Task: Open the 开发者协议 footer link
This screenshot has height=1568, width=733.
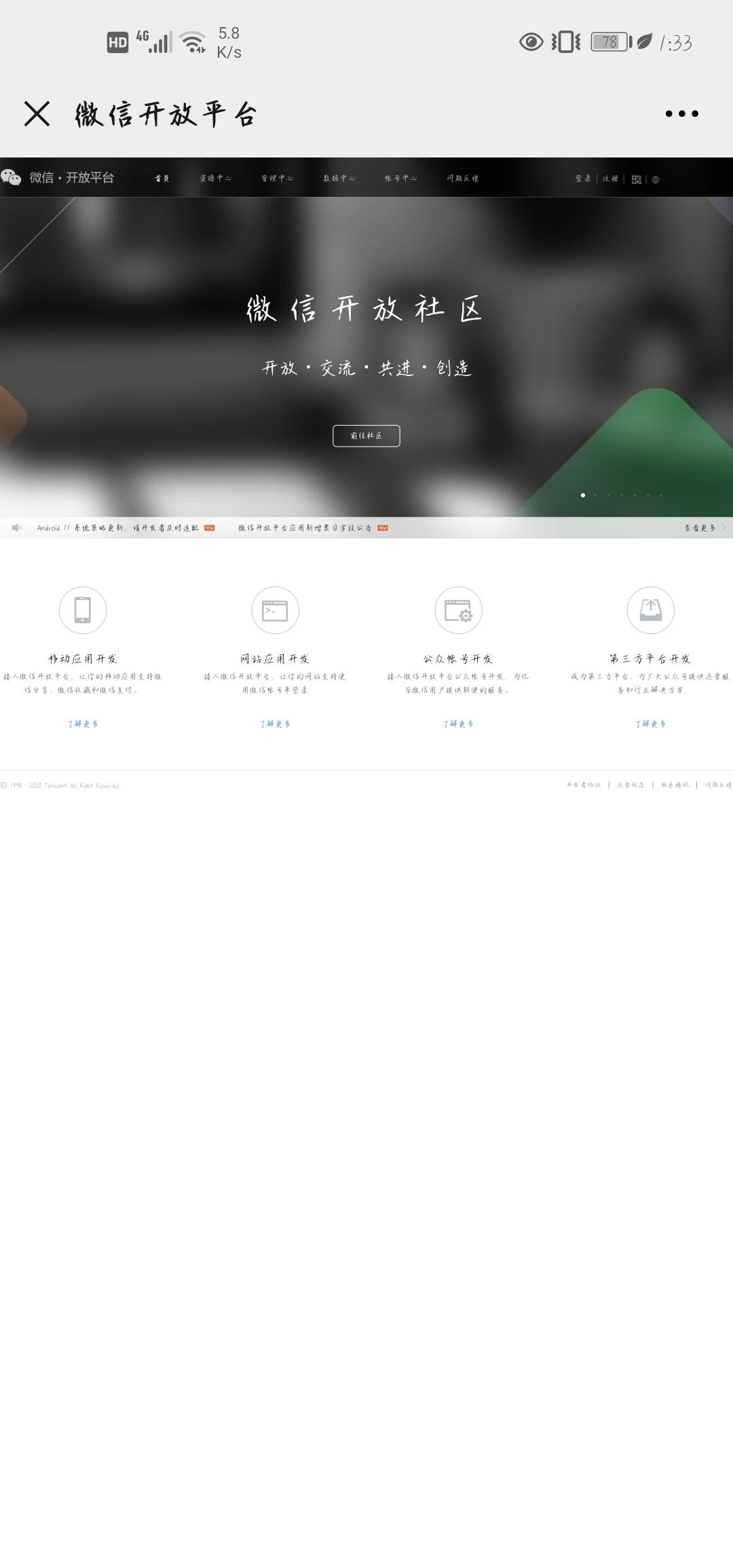Action: [584, 785]
